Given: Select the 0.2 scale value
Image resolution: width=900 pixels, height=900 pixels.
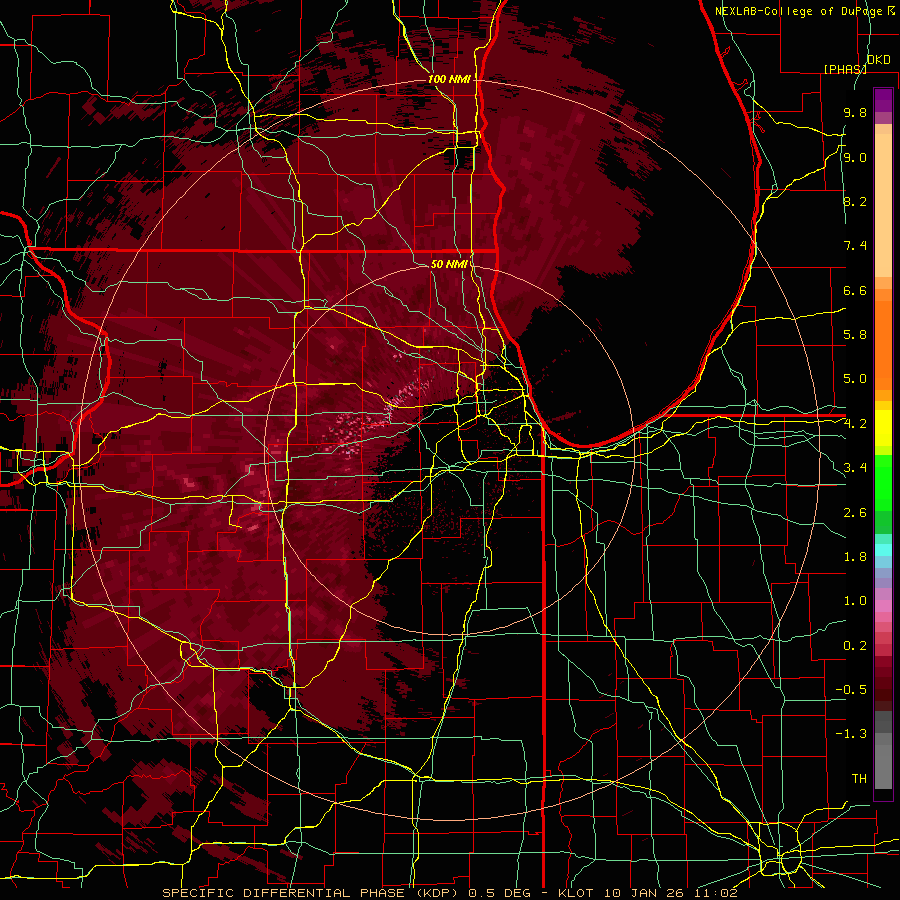Looking at the screenshot, I should [855, 646].
